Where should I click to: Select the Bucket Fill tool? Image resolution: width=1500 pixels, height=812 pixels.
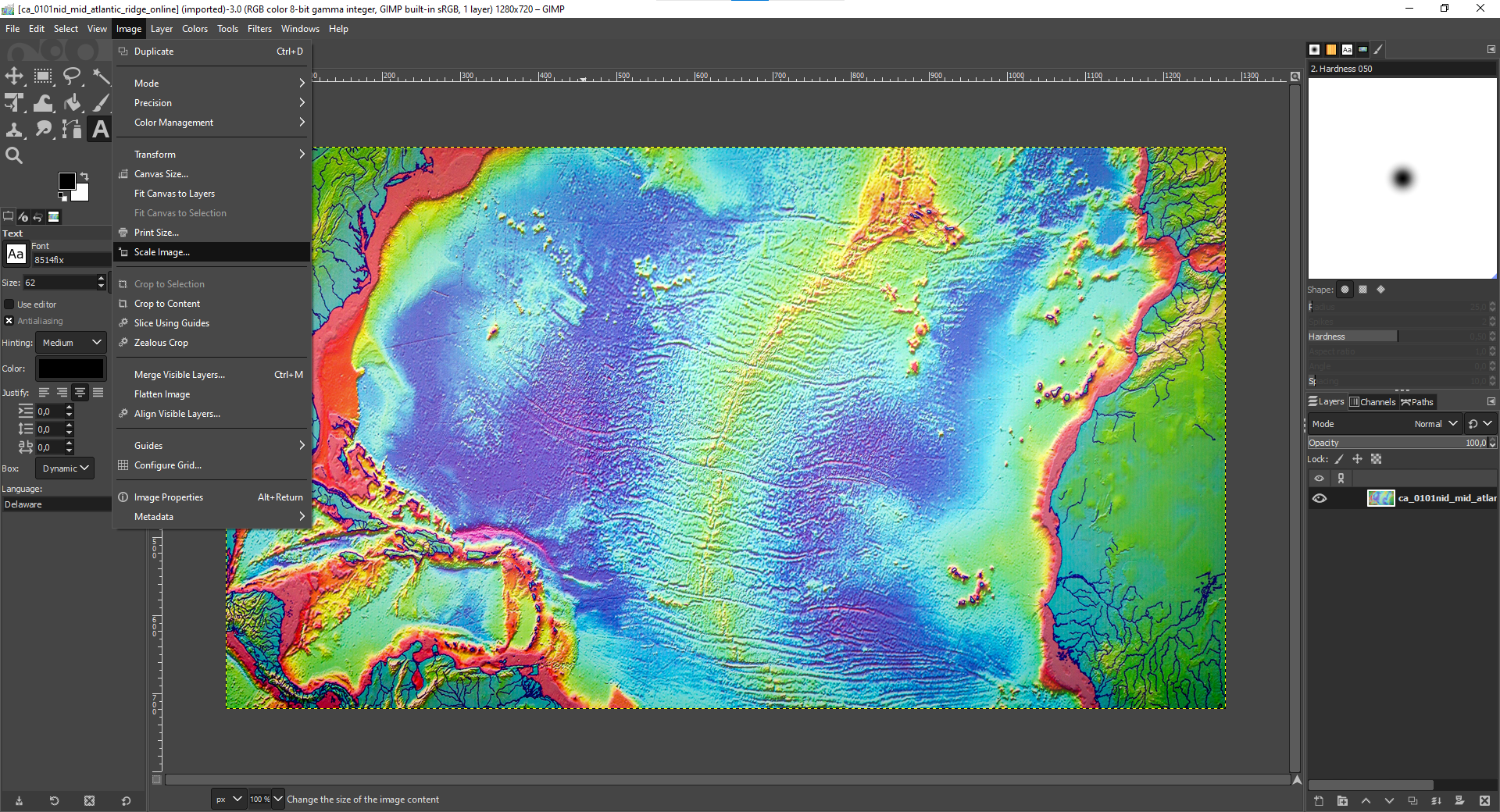72,102
